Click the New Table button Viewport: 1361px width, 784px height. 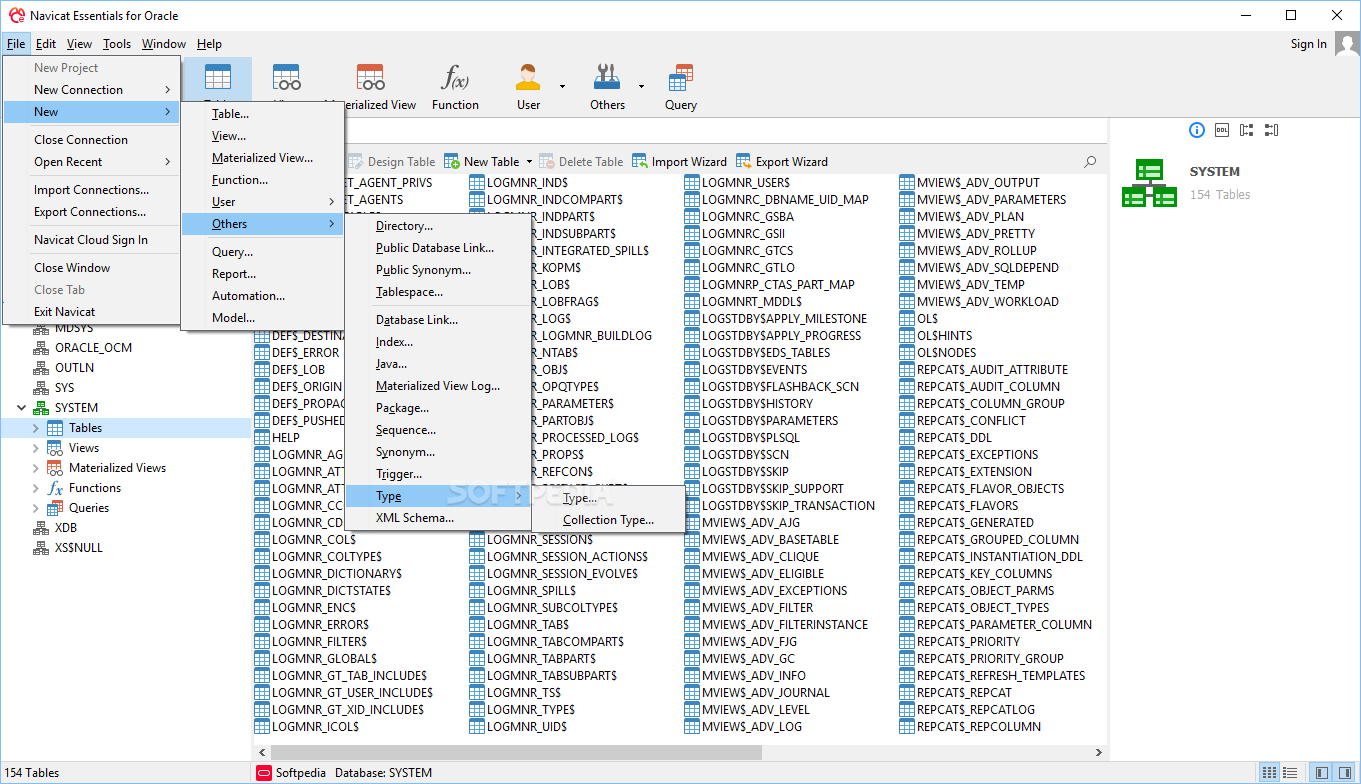point(482,161)
